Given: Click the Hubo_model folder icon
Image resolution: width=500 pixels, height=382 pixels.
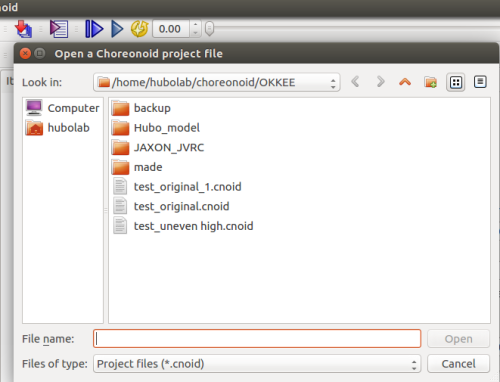Looking at the screenshot, I should point(120,128).
